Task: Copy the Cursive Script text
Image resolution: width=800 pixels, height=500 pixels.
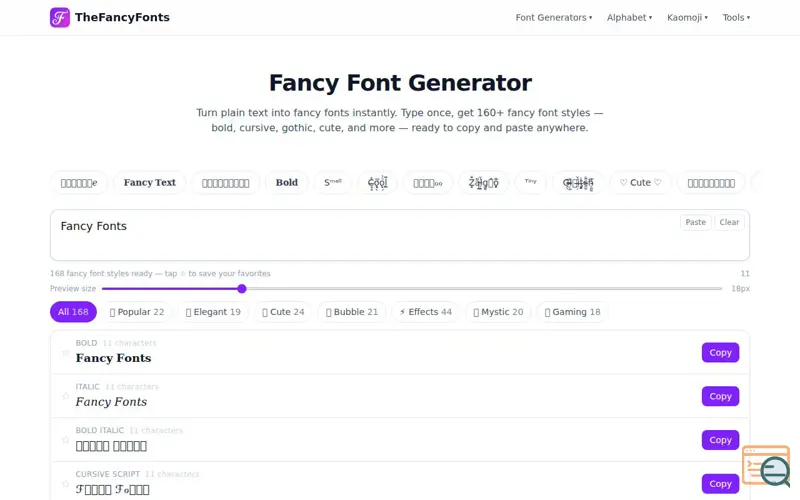Action: tap(720, 484)
